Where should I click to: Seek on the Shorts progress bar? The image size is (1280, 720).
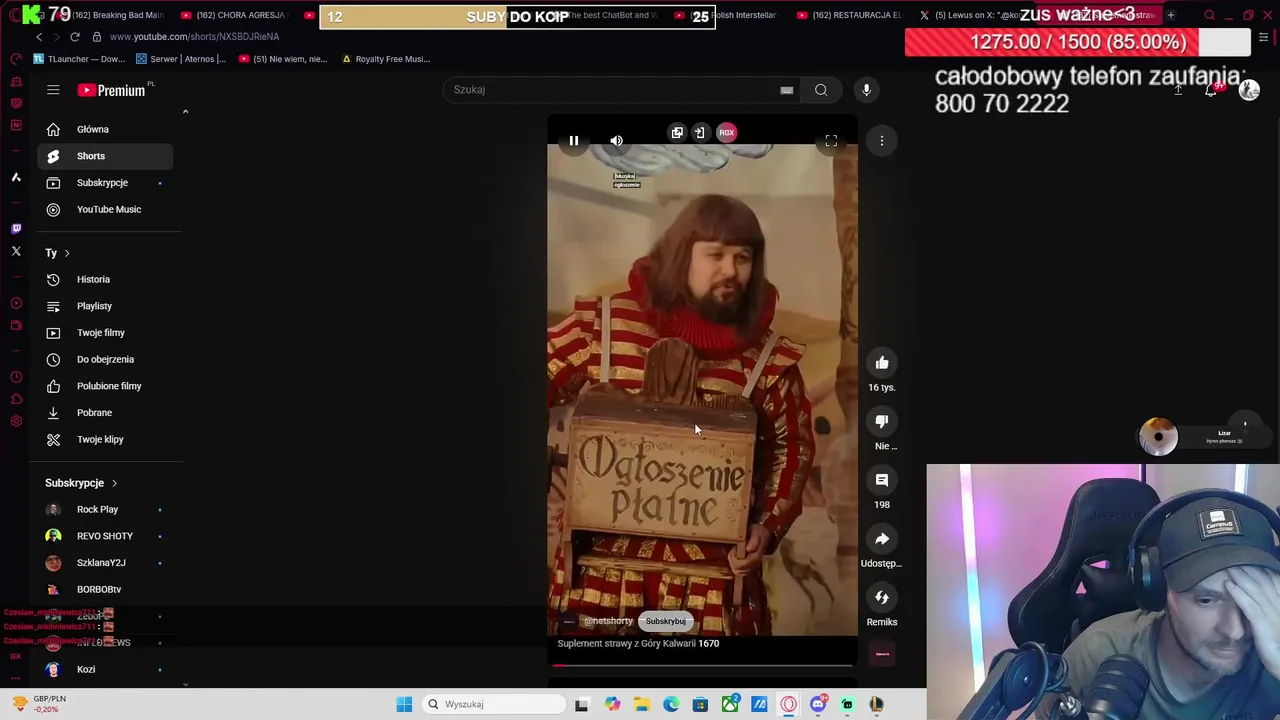(x=704, y=664)
